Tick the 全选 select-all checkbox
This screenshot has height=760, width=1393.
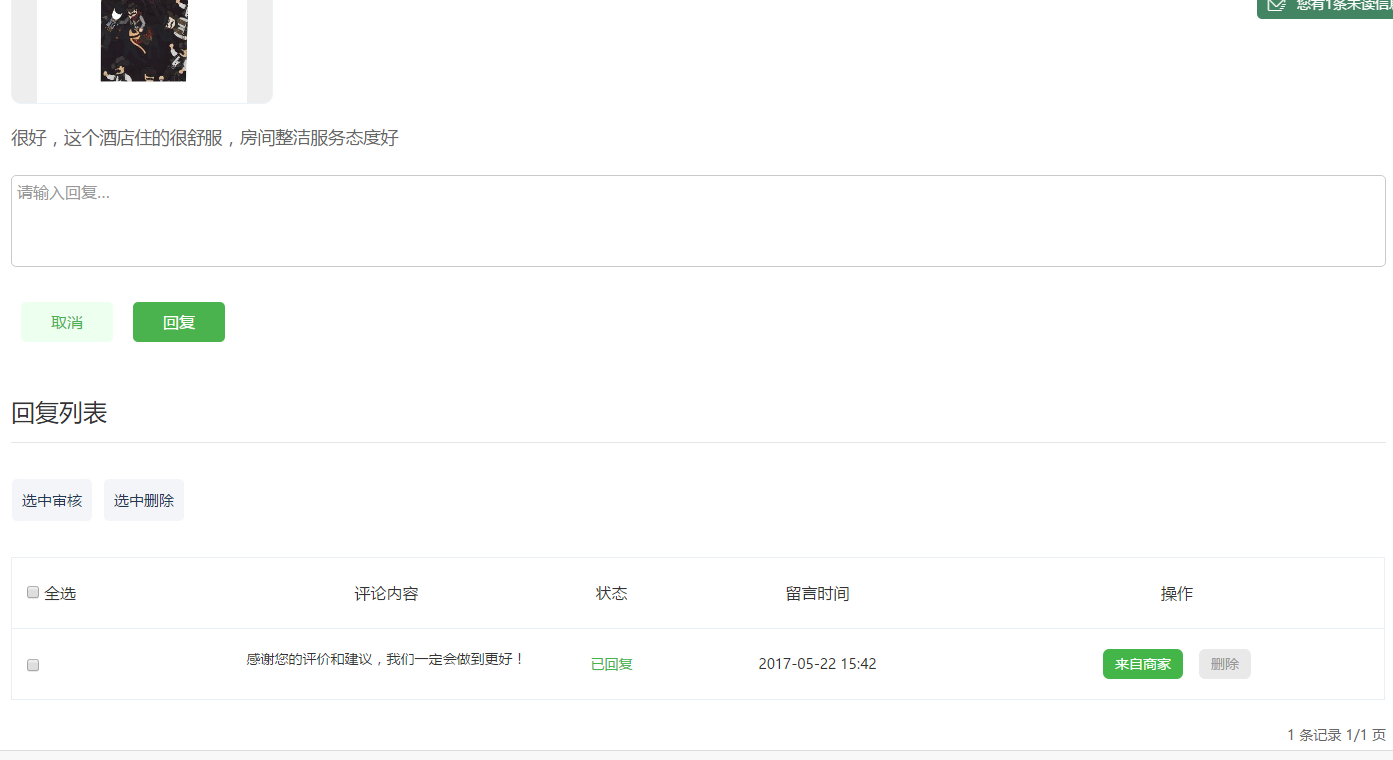[33, 592]
